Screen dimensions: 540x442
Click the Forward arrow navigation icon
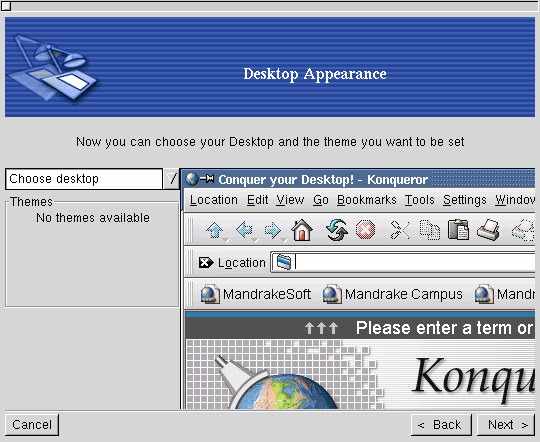pos(273,230)
